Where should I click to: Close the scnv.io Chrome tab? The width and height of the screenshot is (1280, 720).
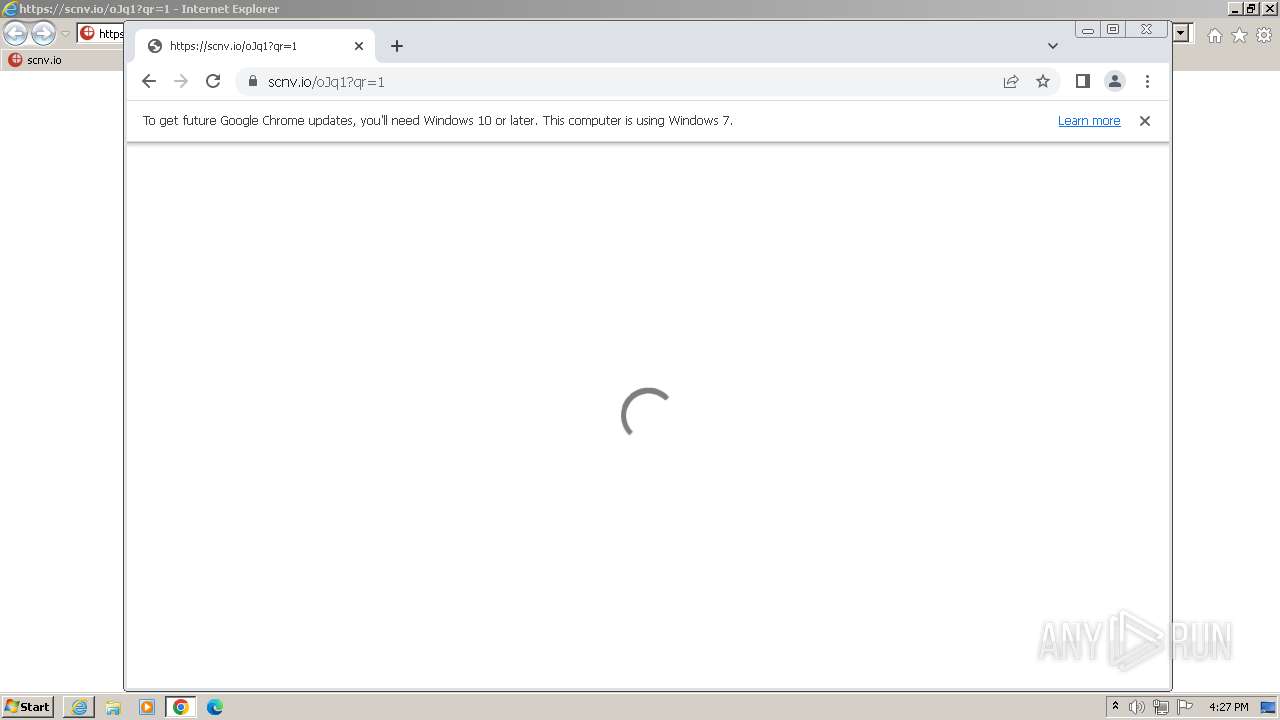pos(359,46)
